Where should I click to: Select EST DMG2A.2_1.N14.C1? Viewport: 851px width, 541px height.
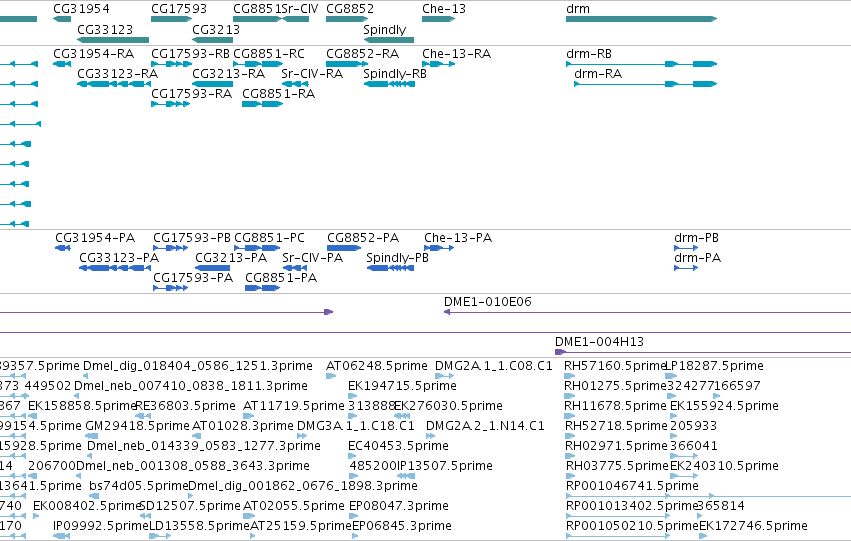(x=430, y=436)
